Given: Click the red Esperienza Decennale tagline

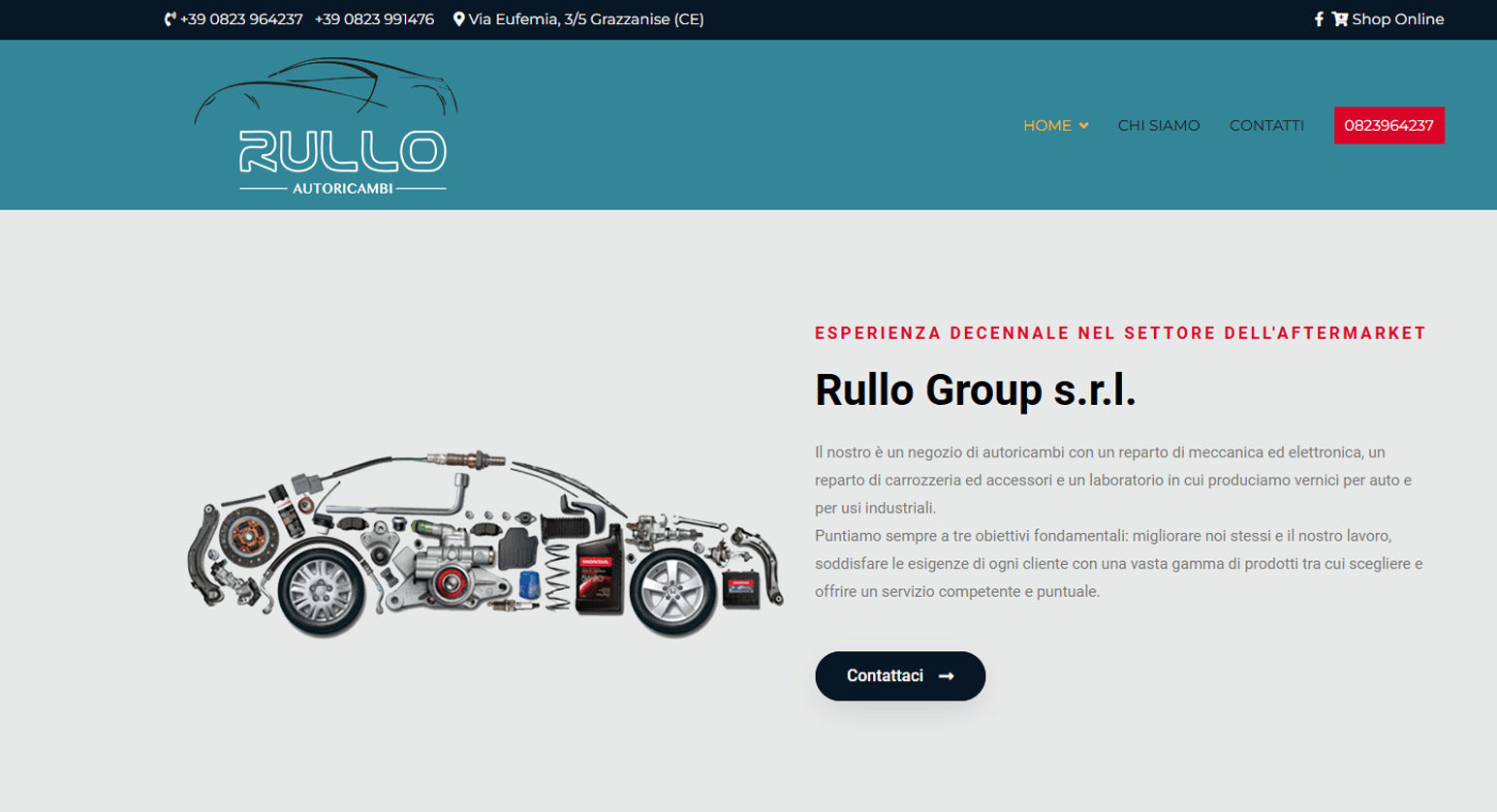Looking at the screenshot, I should coord(1120,333).
